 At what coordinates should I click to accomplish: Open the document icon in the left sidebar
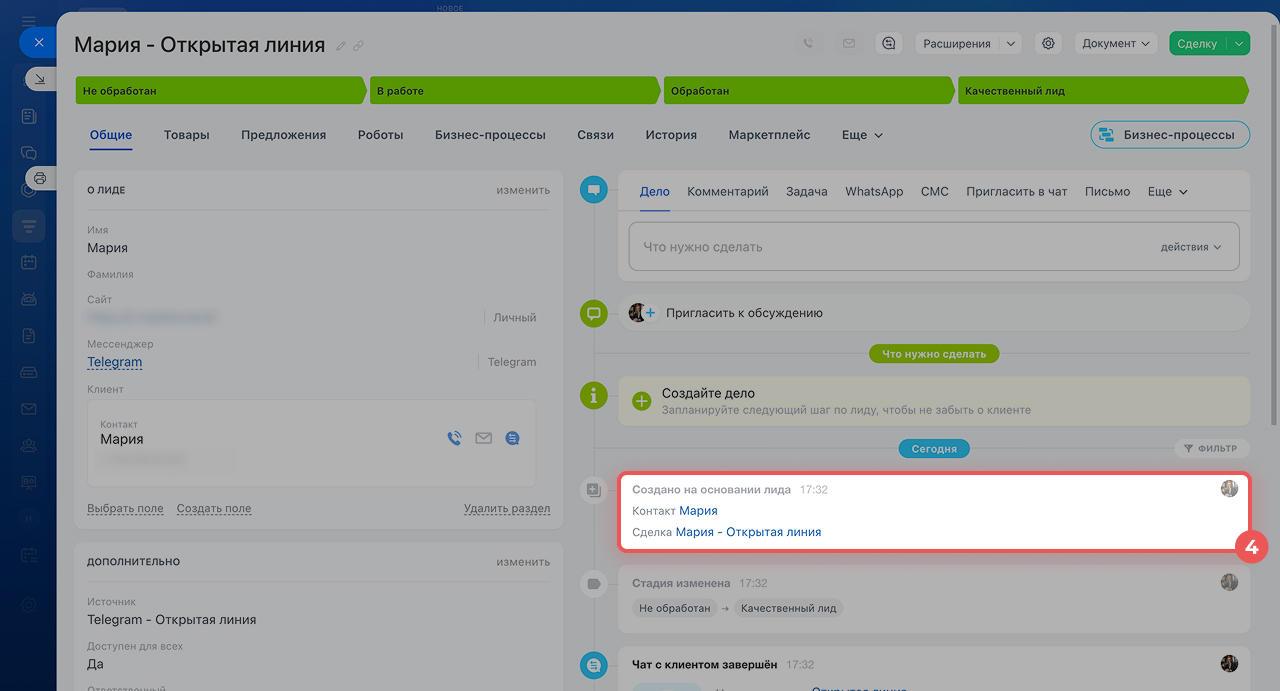click(28, 335)
